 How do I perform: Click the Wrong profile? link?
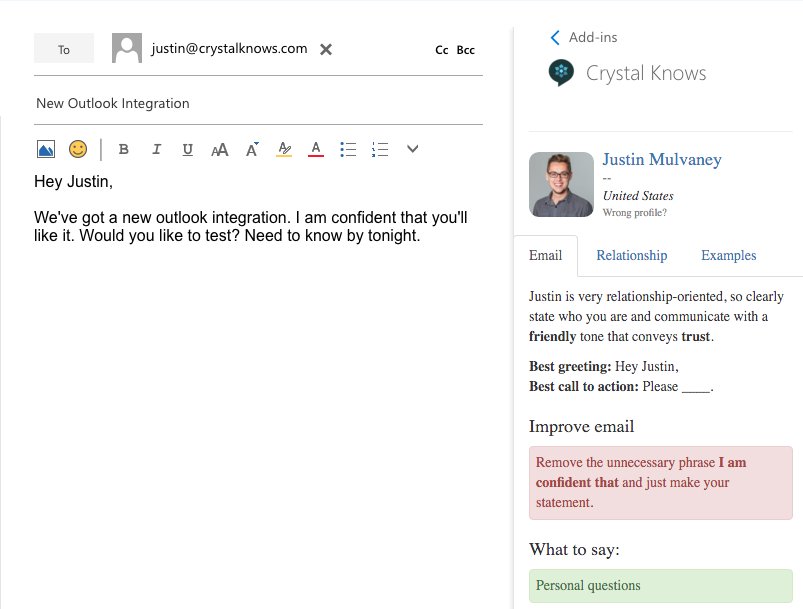635,213
